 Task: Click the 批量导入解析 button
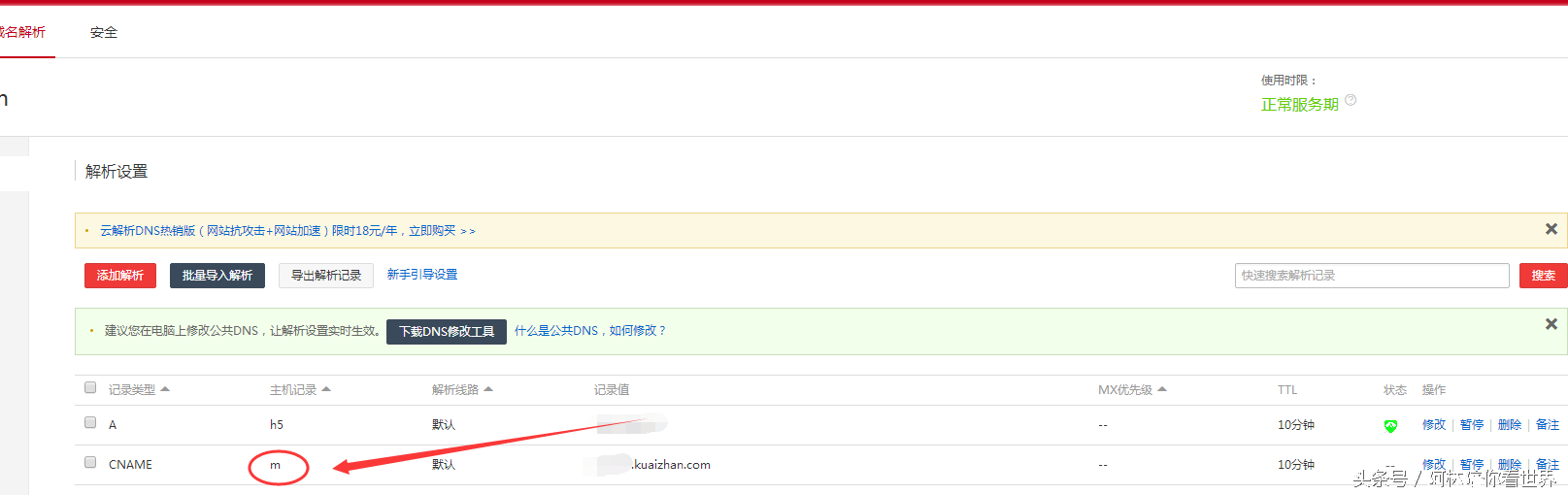(217, 276)
